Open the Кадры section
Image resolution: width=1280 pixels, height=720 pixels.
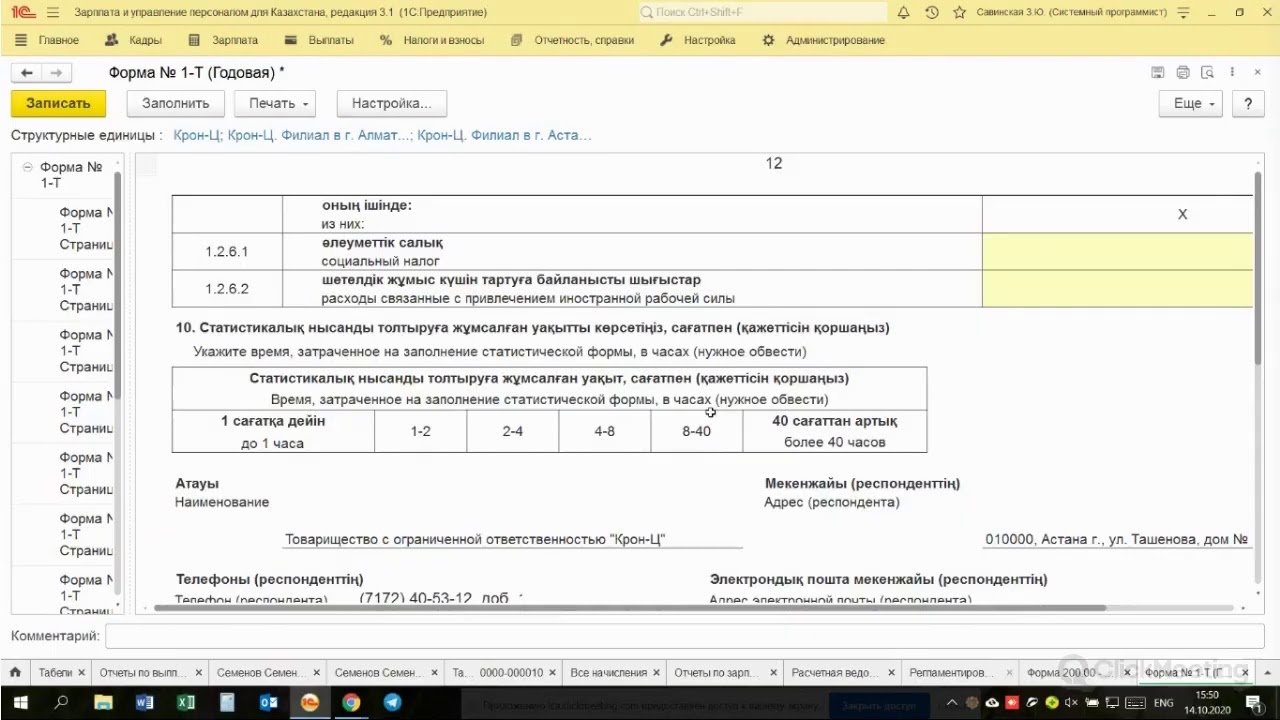(133, 40)
